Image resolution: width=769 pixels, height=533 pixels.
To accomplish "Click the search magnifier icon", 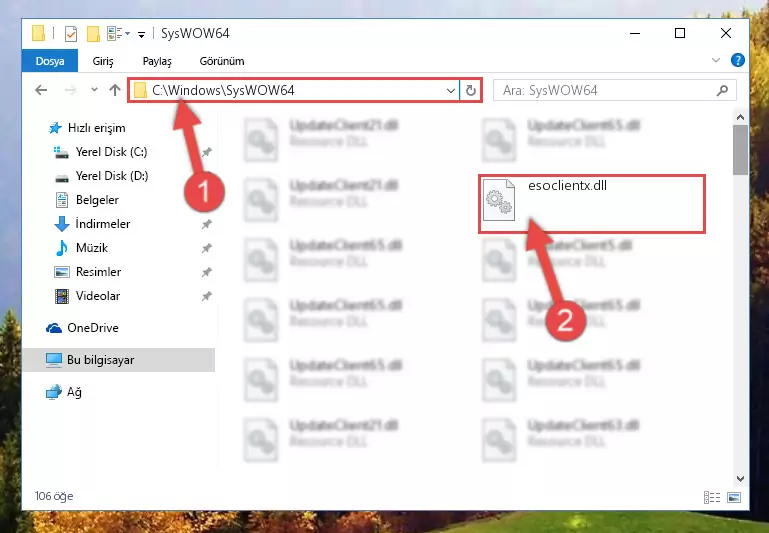I will click(x=722, y=91).
